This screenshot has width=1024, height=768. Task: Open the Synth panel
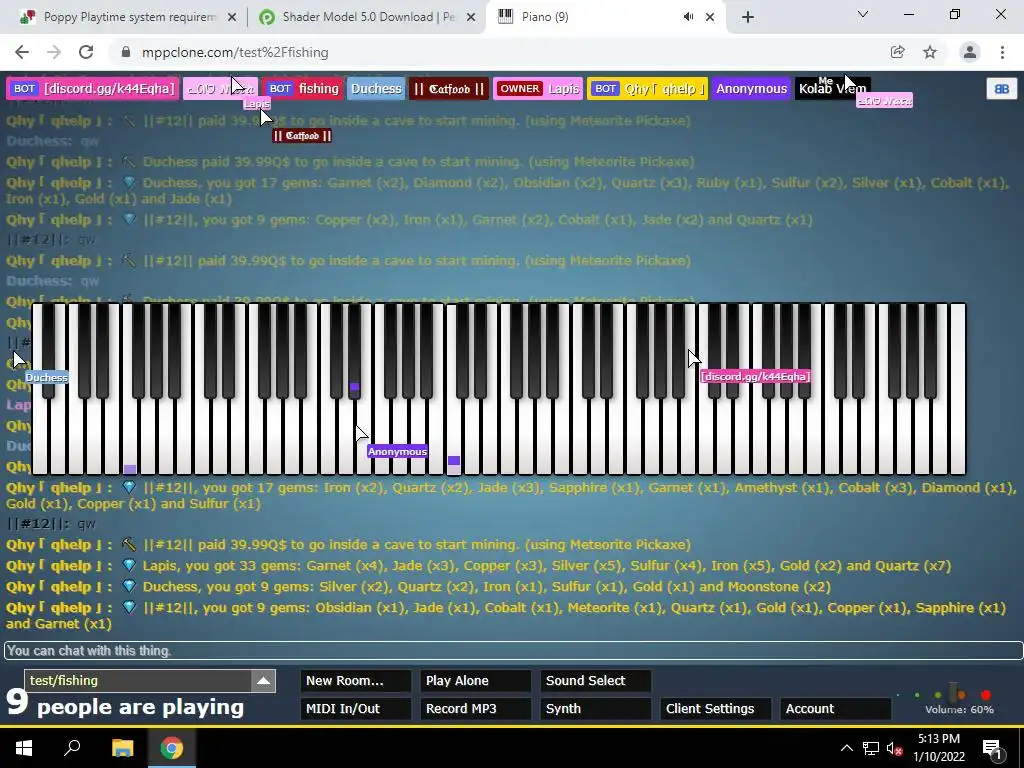point(596,709)
